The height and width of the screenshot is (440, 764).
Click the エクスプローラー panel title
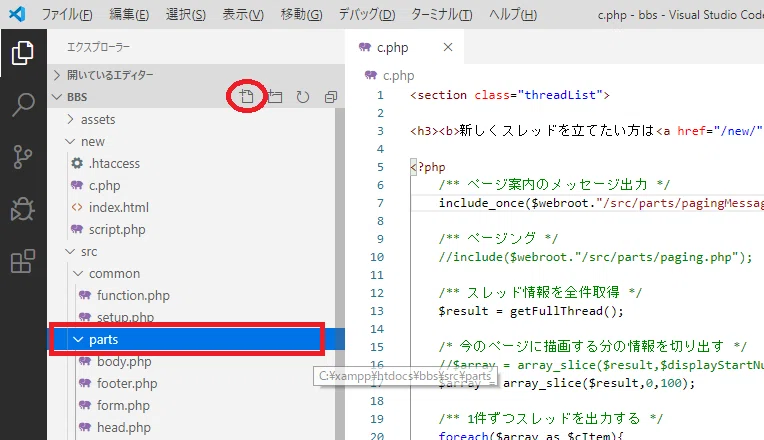point(98,47)
